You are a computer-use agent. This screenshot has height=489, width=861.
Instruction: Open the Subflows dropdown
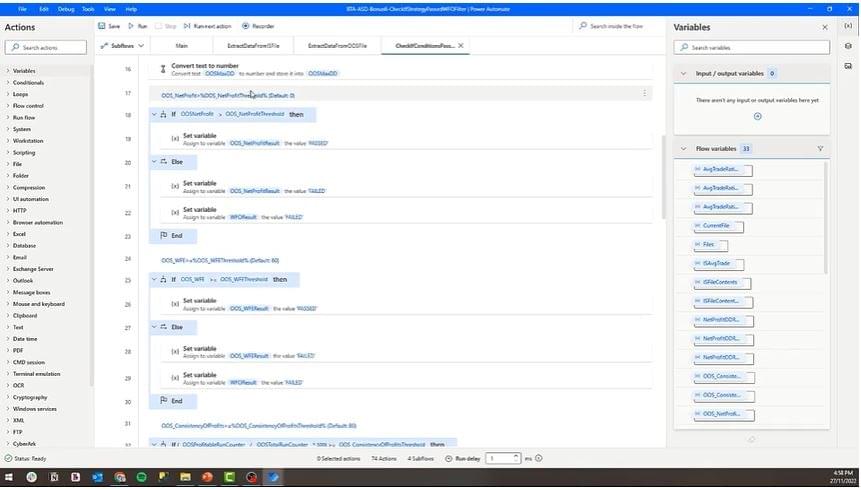point(124,46)
